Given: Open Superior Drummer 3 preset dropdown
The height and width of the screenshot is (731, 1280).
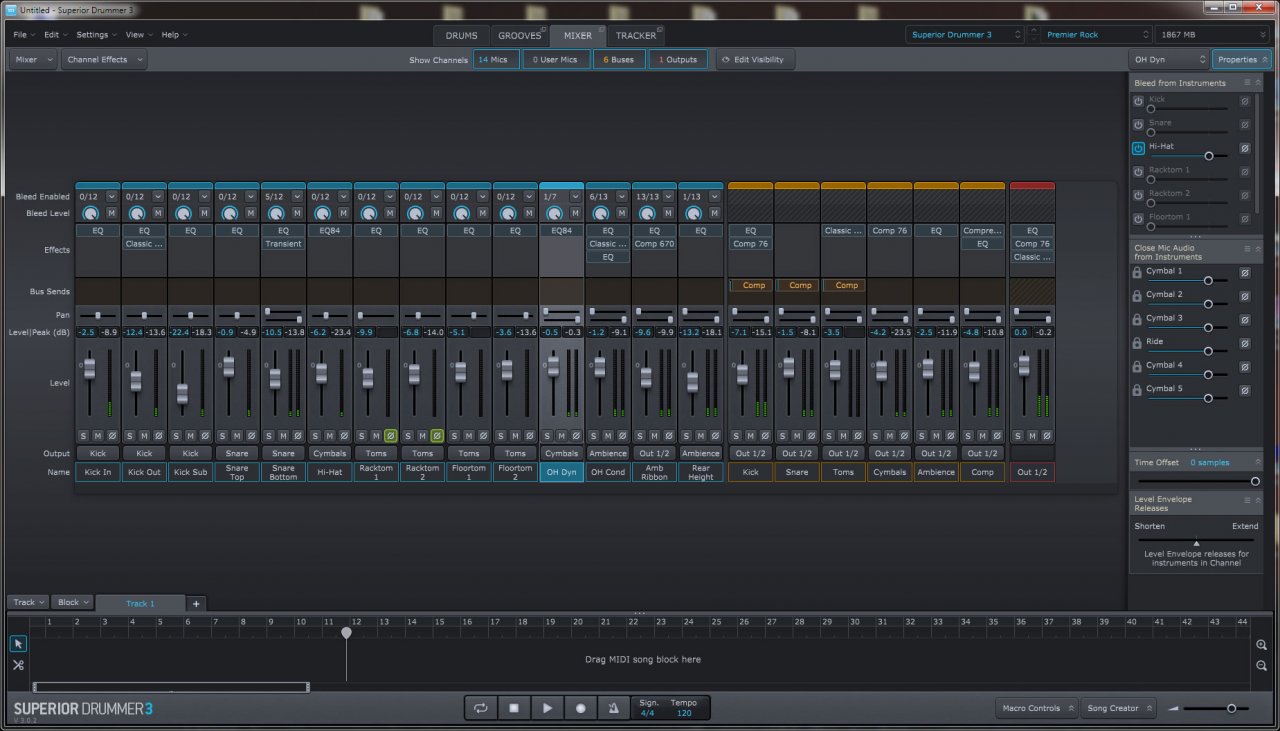Looking at the screenshot, I should click(966, 35).
